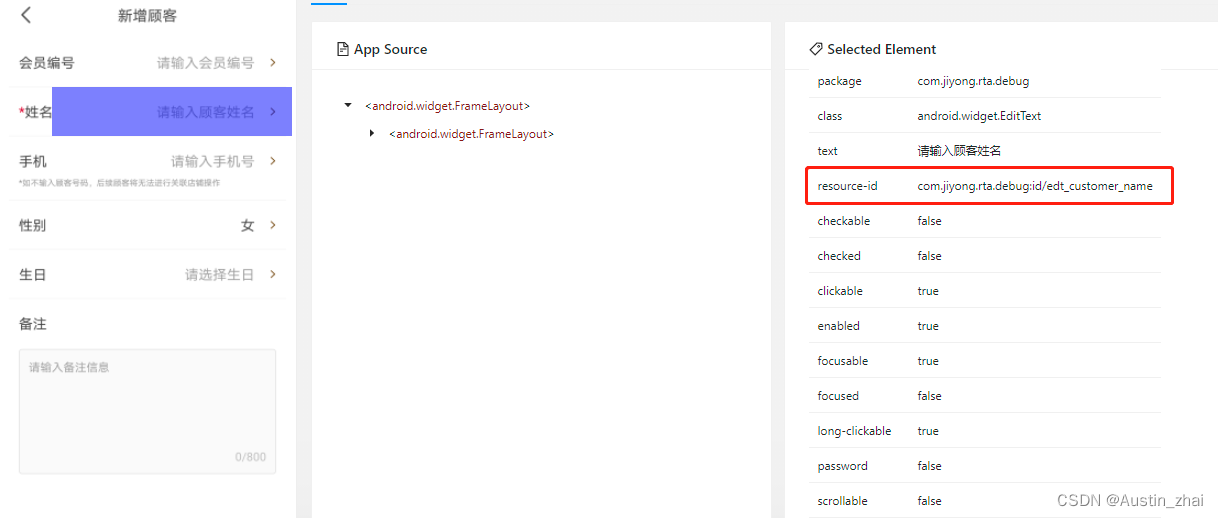This screenshot has width=1218, height=518.
Task: Click the focusable attribute row label
Action: point(843,361)
